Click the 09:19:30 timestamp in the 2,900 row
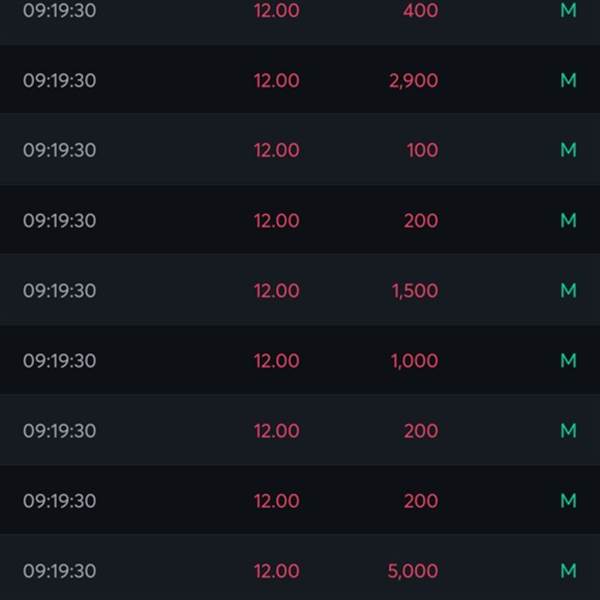Image resolution: width=600 pixels, height=600 pixels. 59,80
